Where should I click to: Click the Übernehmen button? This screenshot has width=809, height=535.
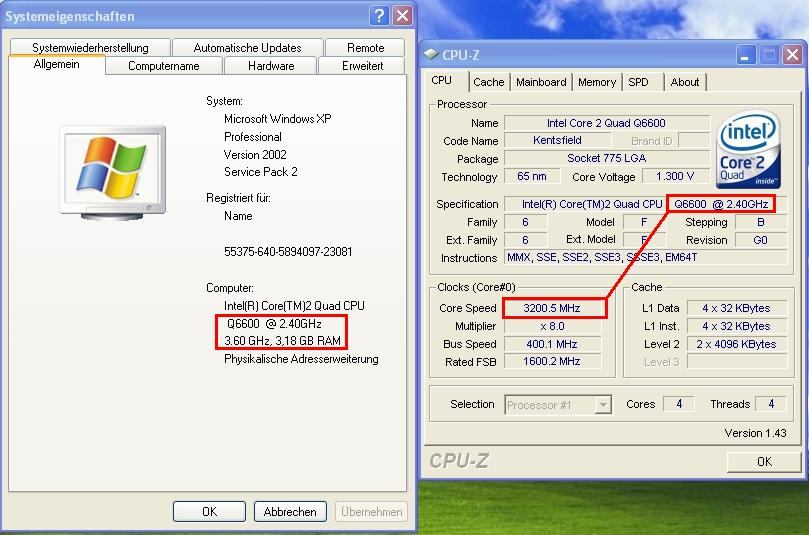pos(371,511)
